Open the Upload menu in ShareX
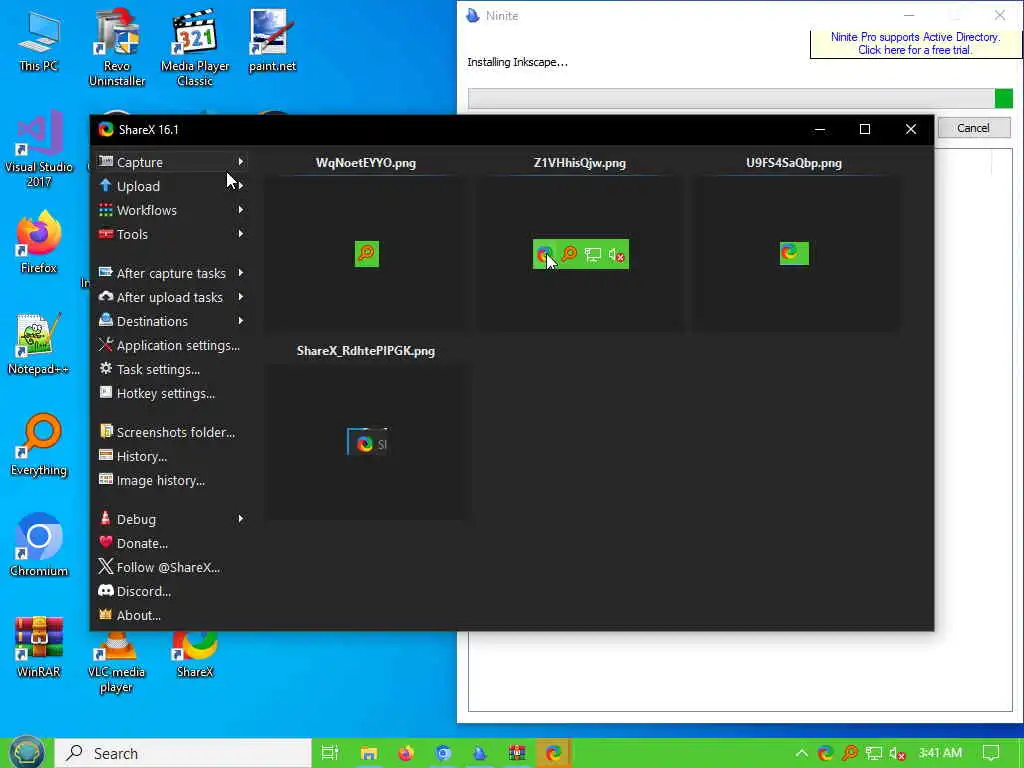This screenshot has width=1024, height=768. pyautogui.click(x=171, y=186)
